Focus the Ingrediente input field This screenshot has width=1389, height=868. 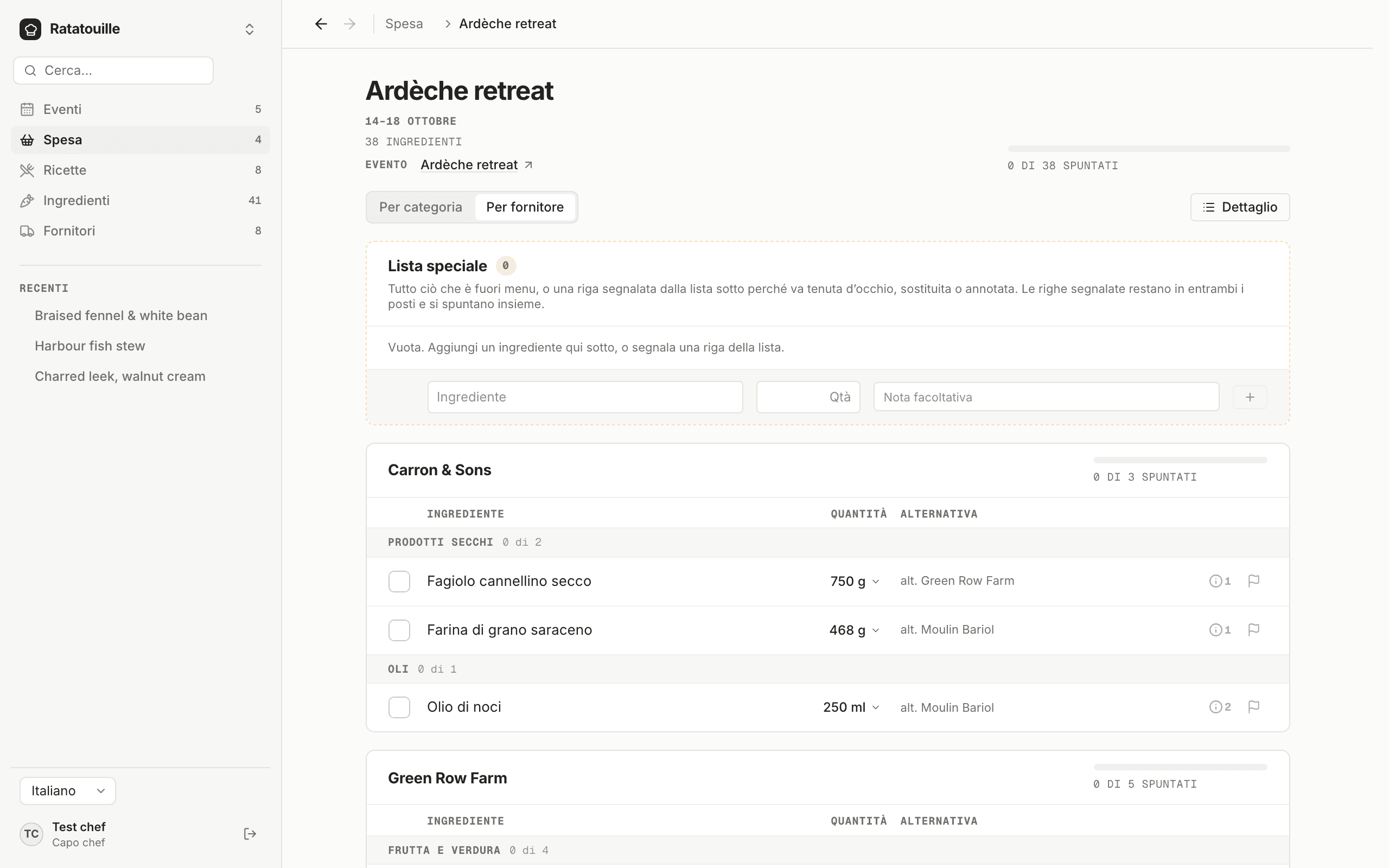tap(585, 397)
